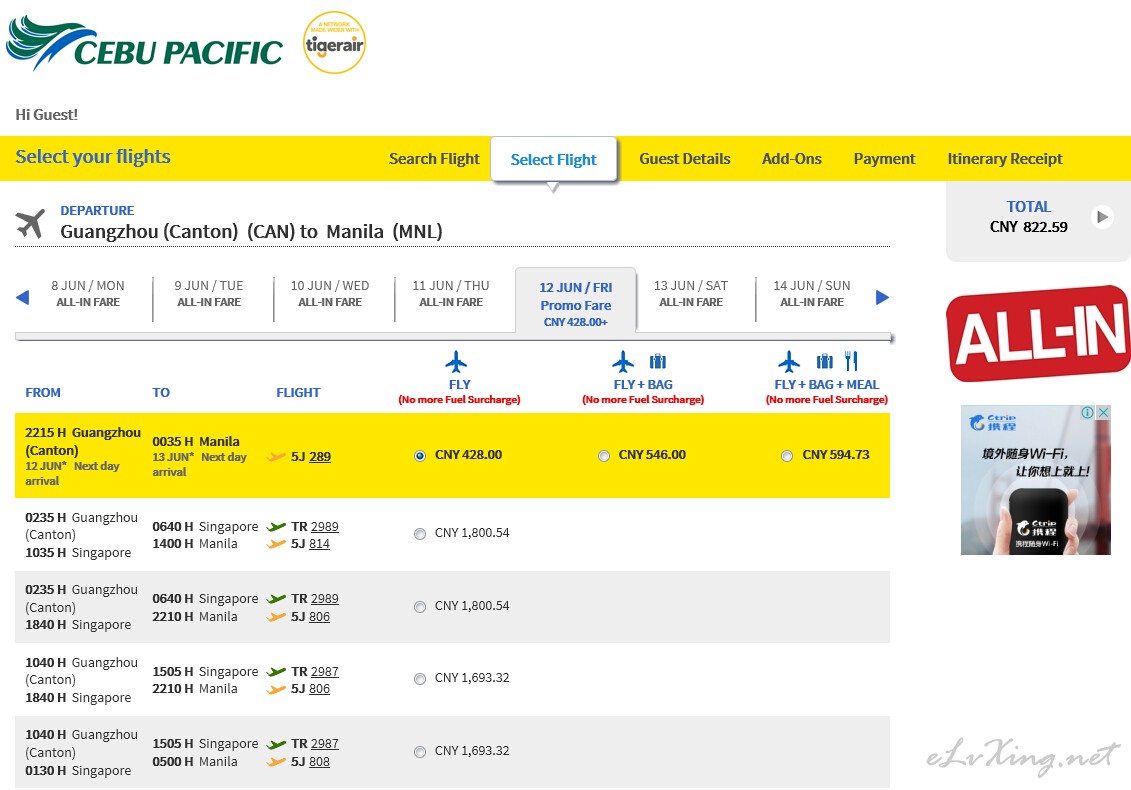
Task: Click the TO column header
Action: (161, 392)
